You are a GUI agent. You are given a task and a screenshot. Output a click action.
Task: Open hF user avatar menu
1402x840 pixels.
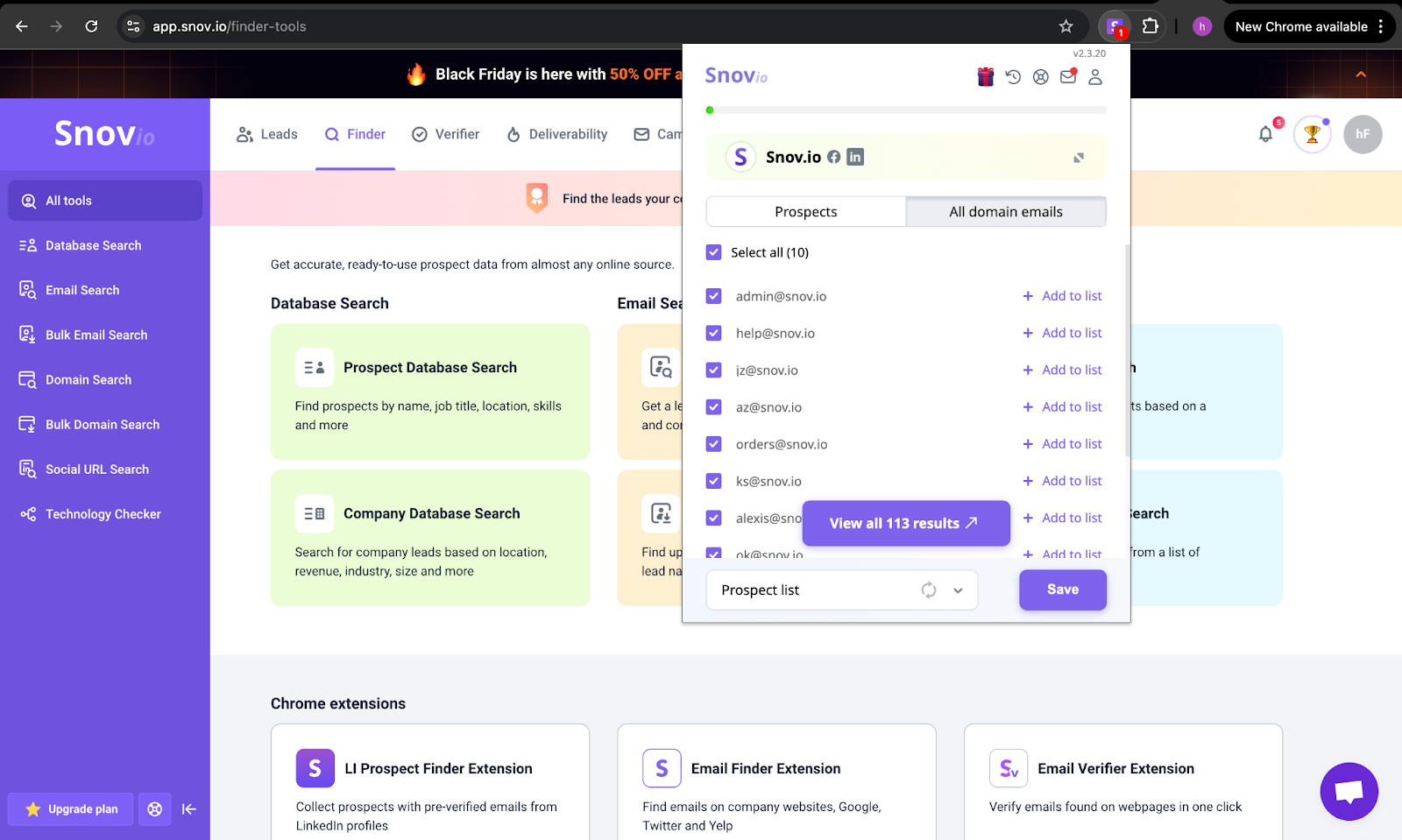(x=1363, y=134)
